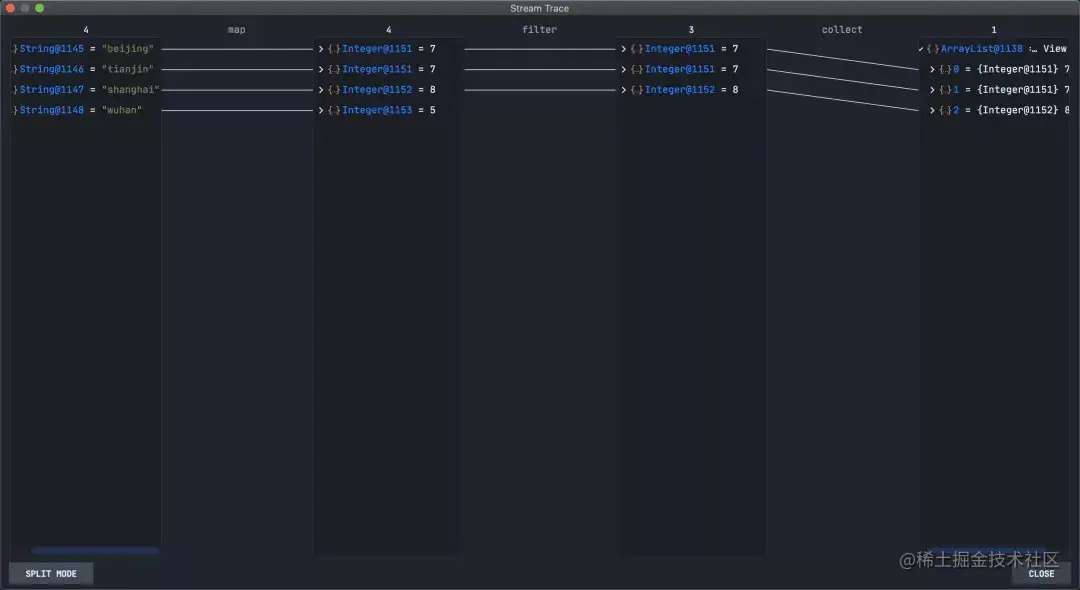Click object icon of second Integer@1151 after filter
The width and height of the screenshot is (1080, 590).
tap(636, 70)
